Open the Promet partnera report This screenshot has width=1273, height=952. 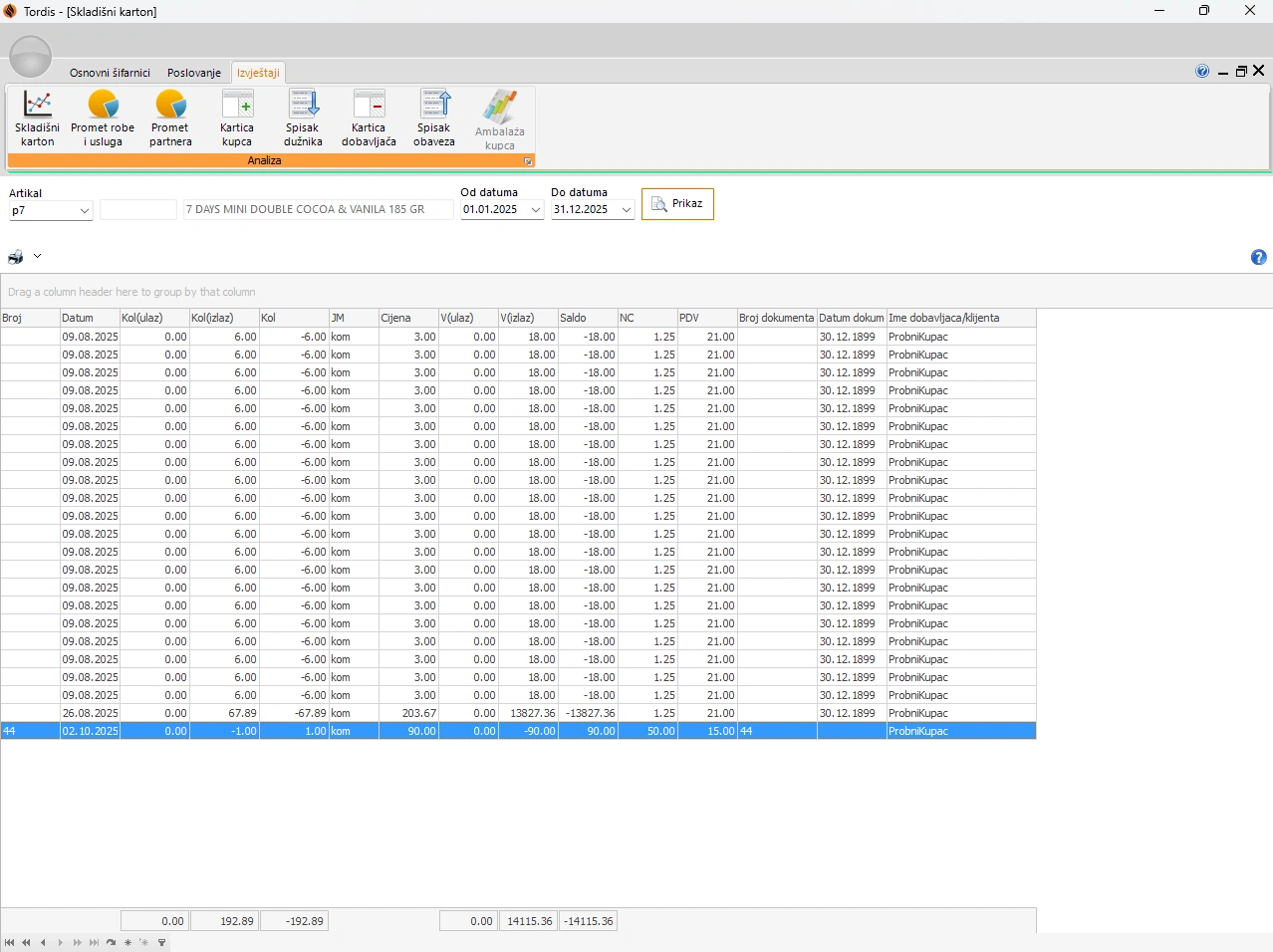(x=170, y=119)
